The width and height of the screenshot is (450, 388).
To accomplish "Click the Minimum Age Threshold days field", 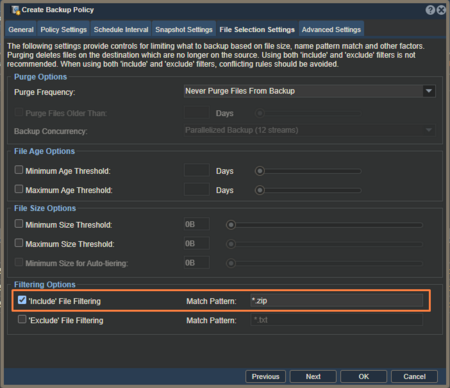I will click(197, 170).
